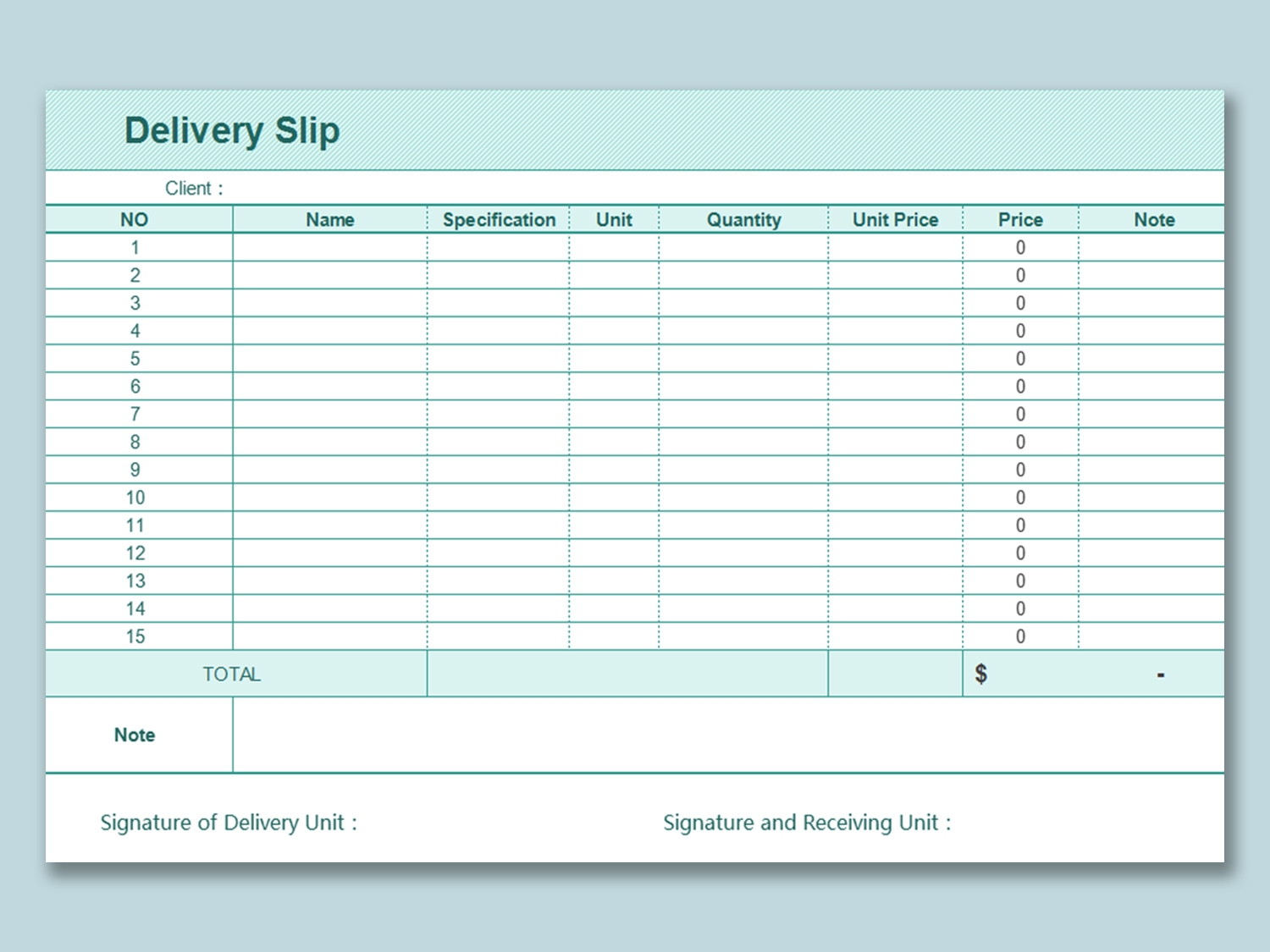Image resolution: width=1270 pixels, height=952 pixels.
Task: Select the Specification column header
Action: pyautogui.click(x=499, y=220)
